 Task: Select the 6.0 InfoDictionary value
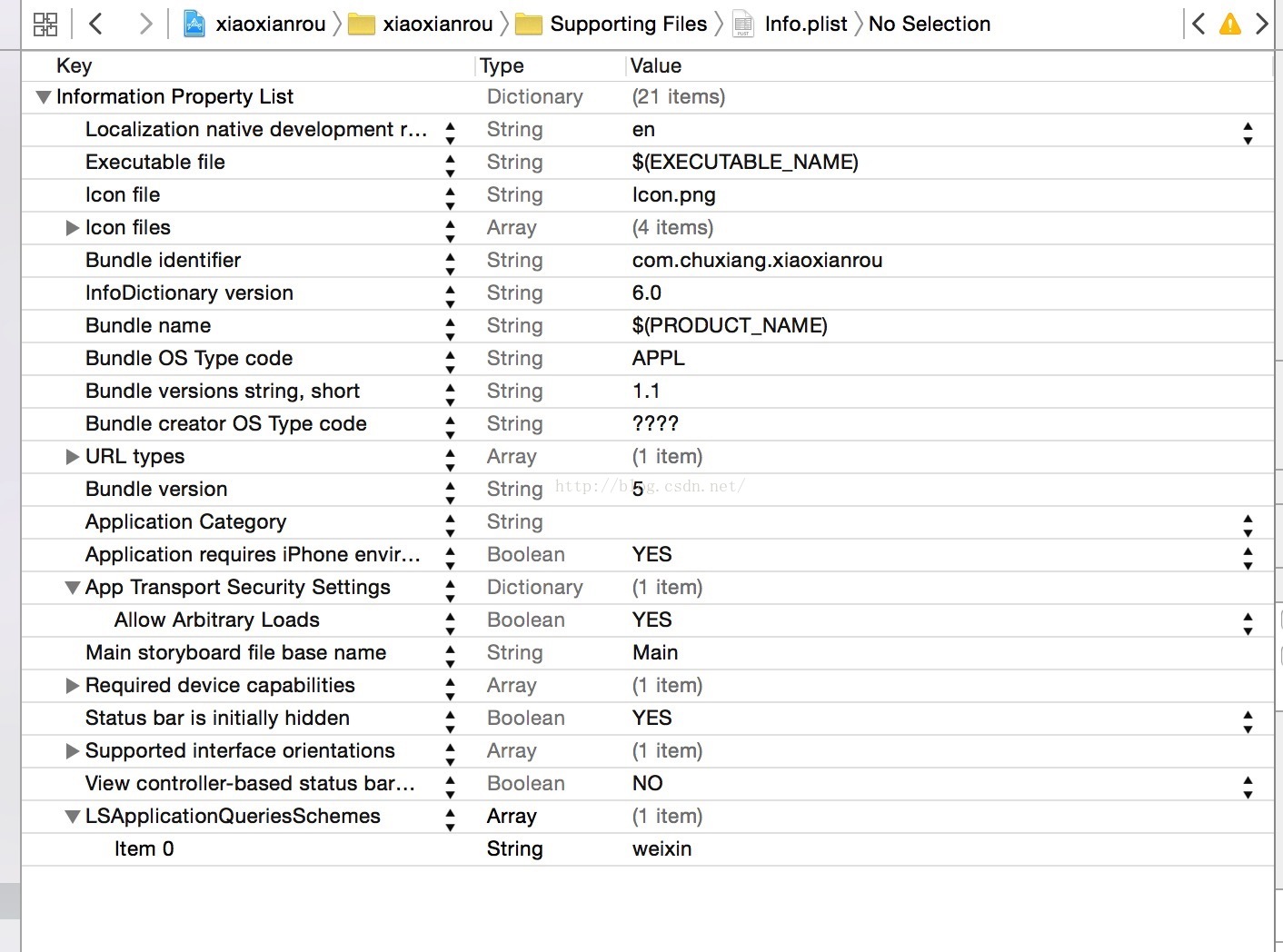pyautogui.click(x=646, y=293)
